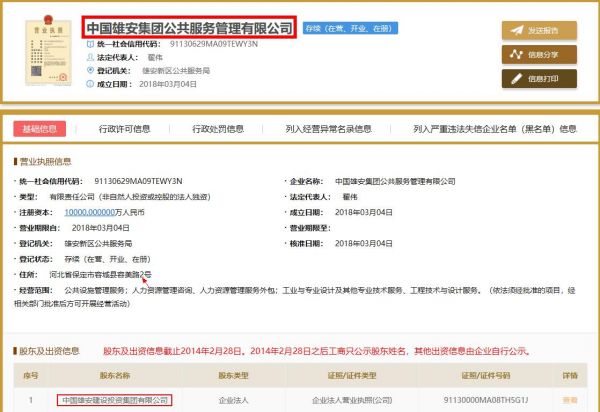
Task: Select the 基础信息 tab
Action: tap(39, 129)
